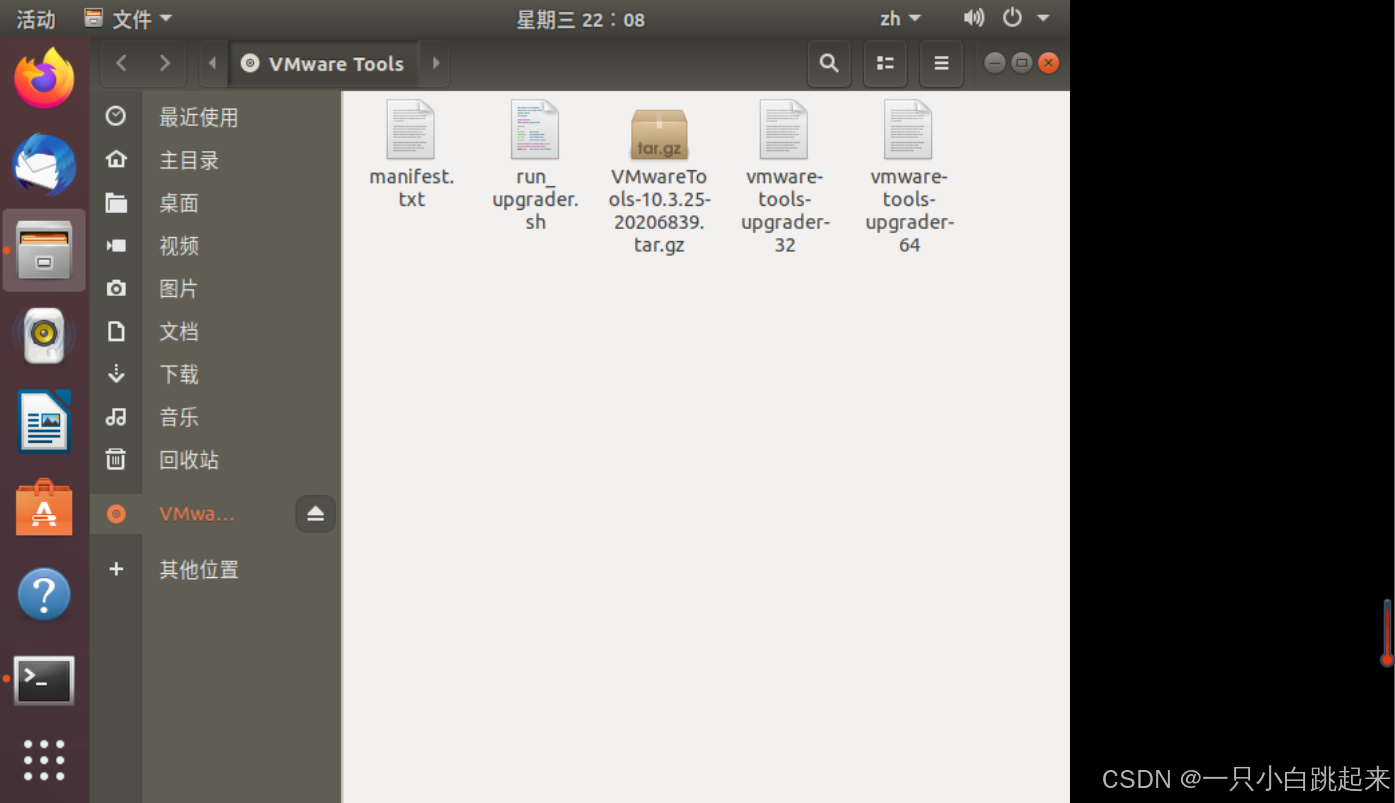Select VMwa... disc entry in sidebar
Screen dimensions: 1395x803
point(195,514)
